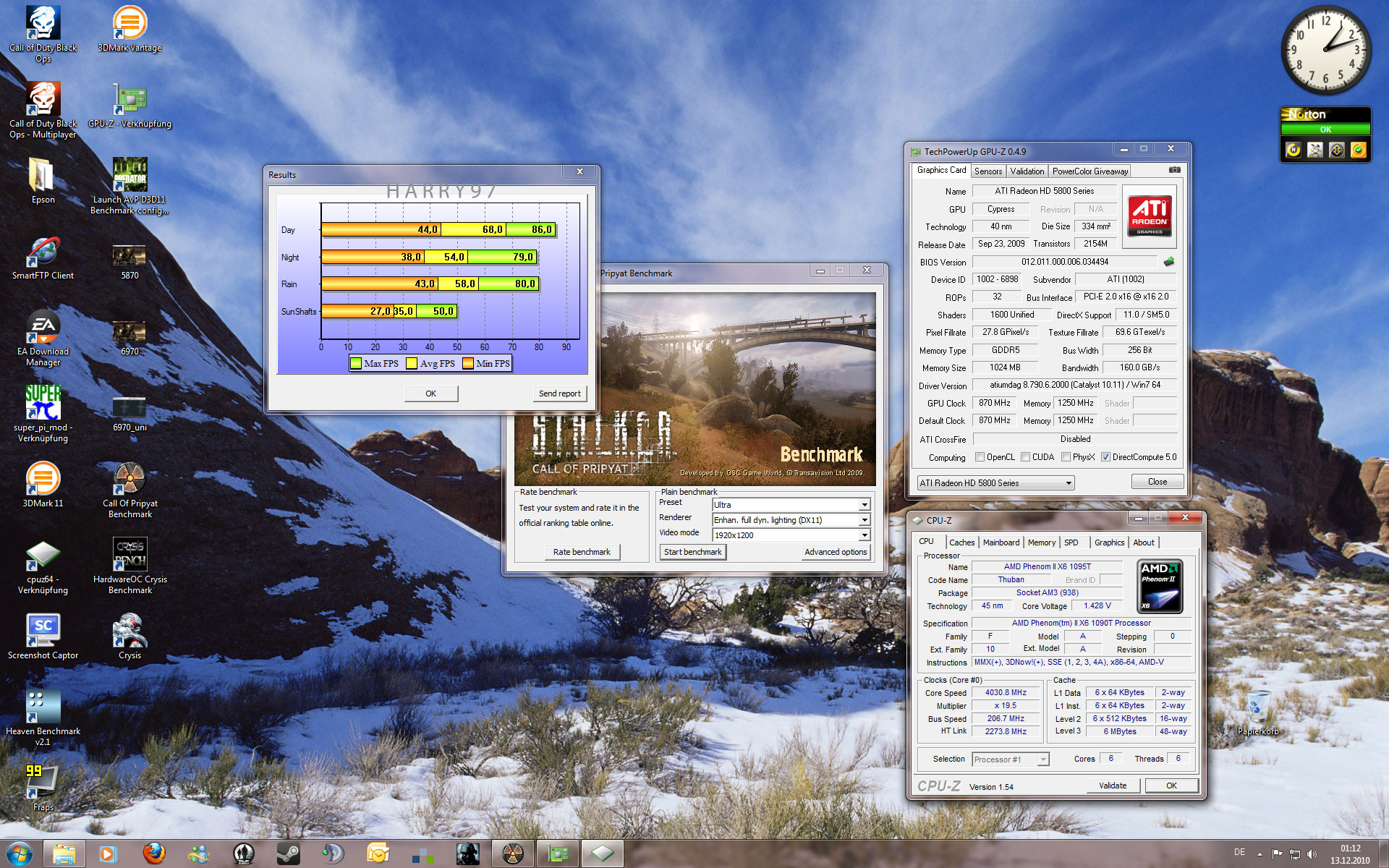Click the volume icon in system tray
1389x868 pixels.
click(x=1312, y=854)
